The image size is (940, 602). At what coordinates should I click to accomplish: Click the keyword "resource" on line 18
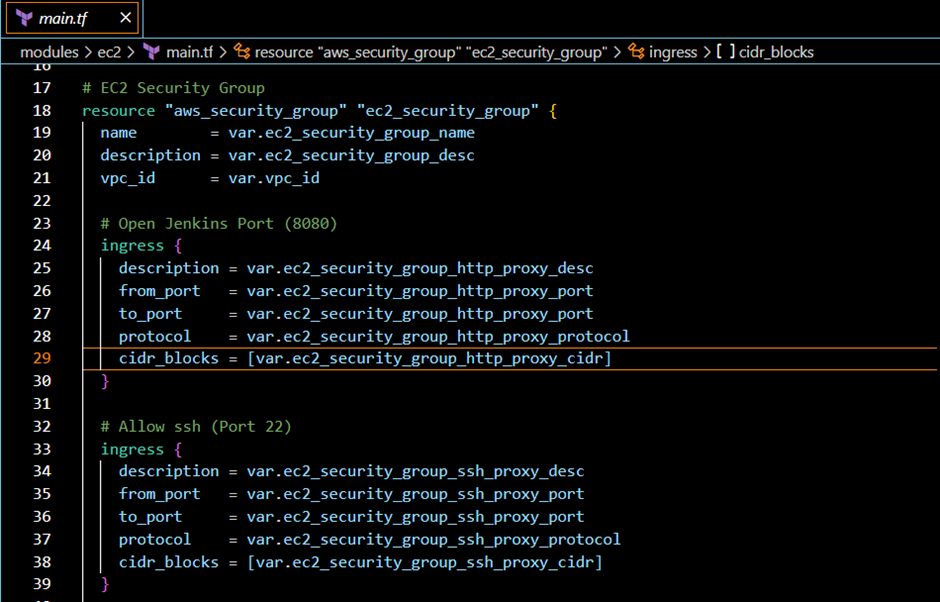(119, 111)
